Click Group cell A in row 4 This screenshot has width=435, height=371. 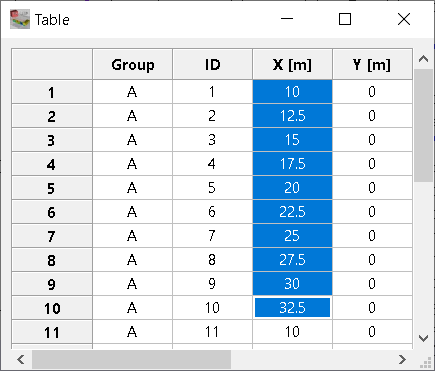pos(133,164)
